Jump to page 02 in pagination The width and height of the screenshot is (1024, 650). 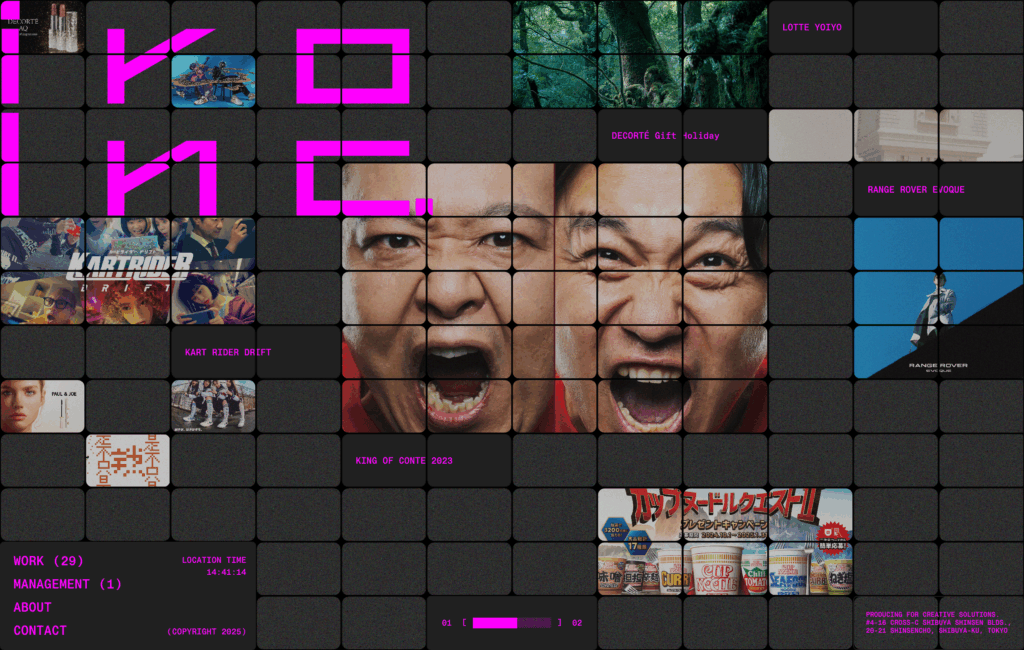(577, 623)
